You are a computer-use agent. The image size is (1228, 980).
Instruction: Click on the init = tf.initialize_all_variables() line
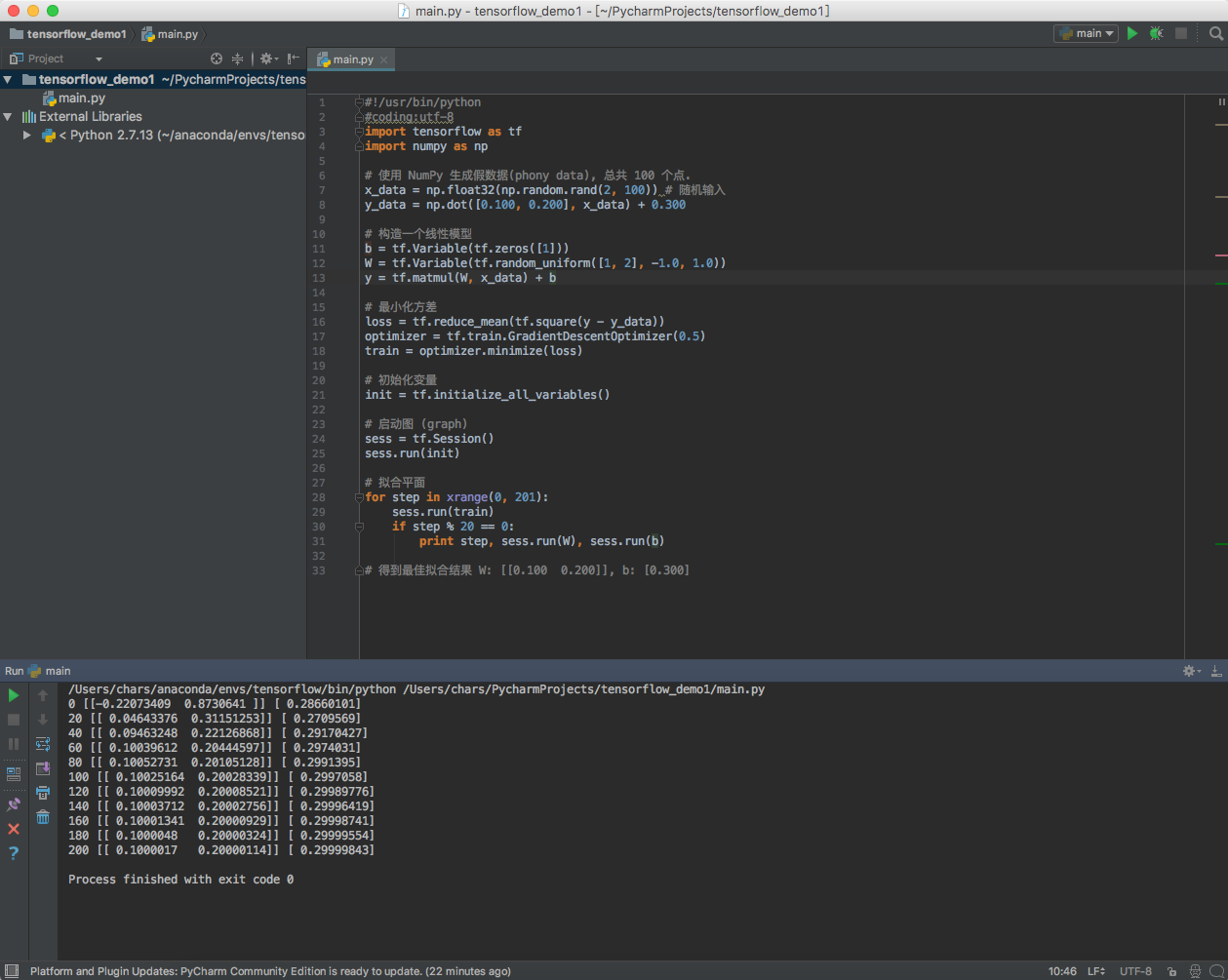(x=487, y=395)
